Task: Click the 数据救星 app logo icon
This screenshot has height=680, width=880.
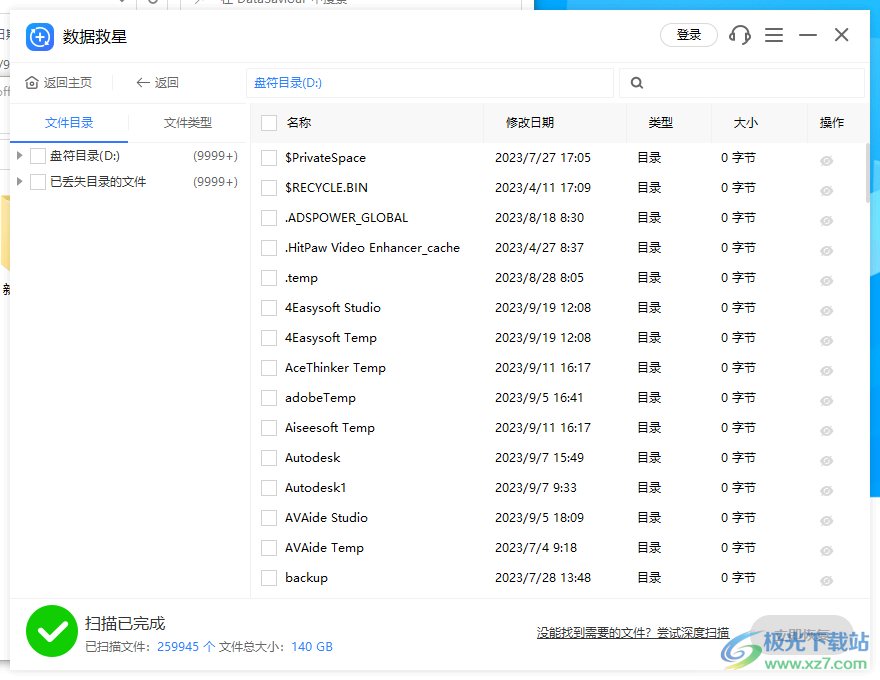Action: (40, 36)
